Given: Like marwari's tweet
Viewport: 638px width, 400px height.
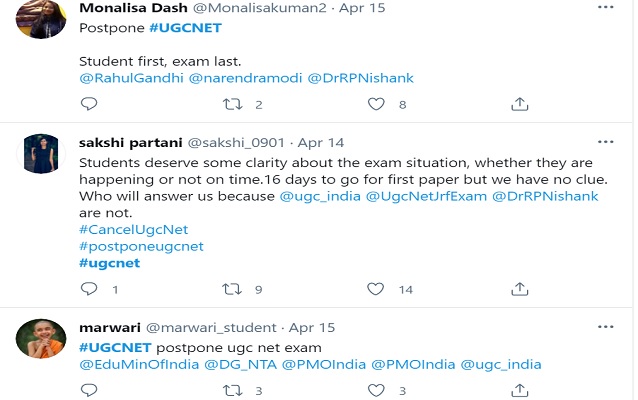Looking at the screenshot, I should (x=376, y=391).
